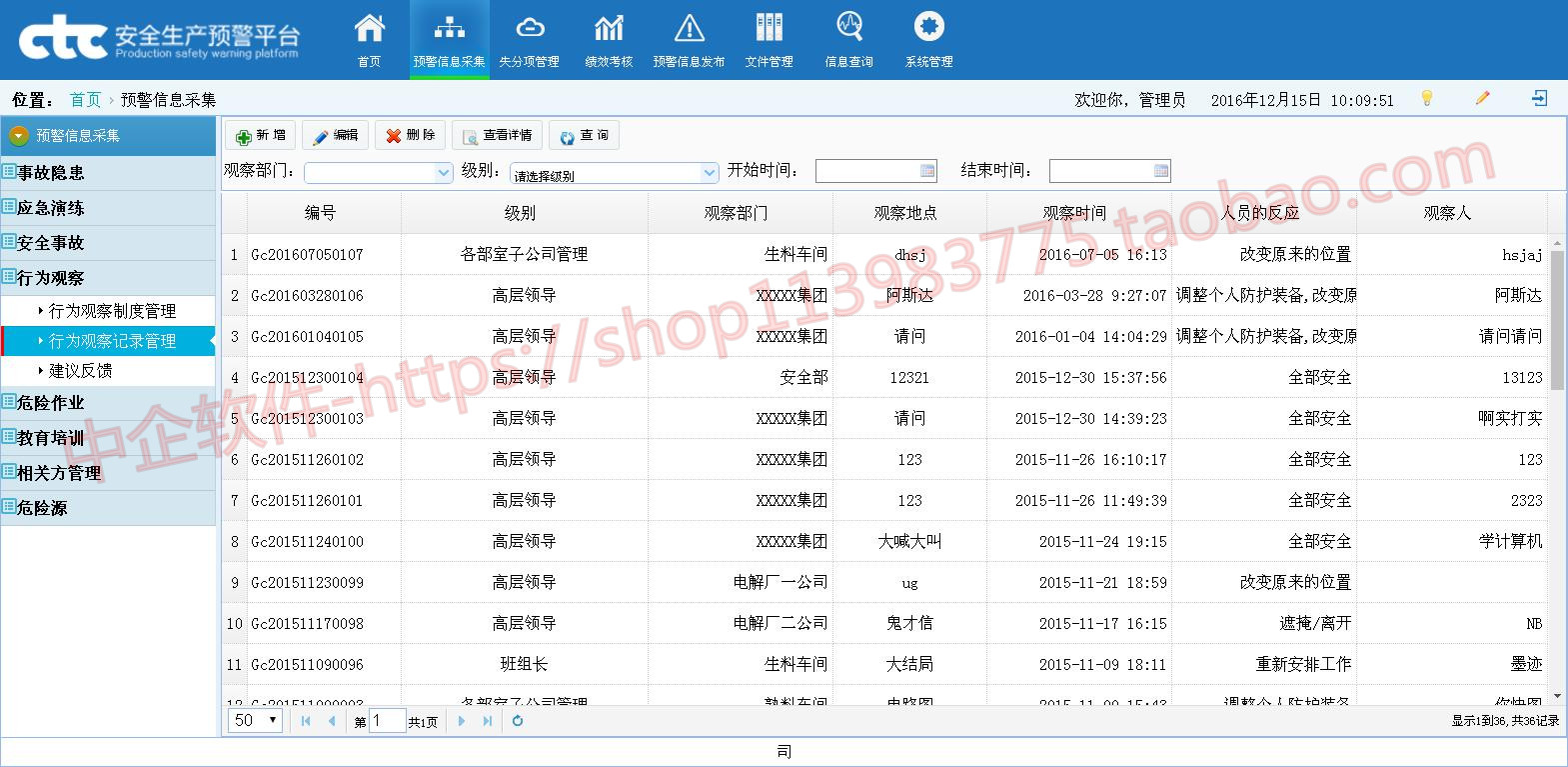Click the 查看详情 view details button
The width and height of the screenshot is (1568, 767).
497,135
